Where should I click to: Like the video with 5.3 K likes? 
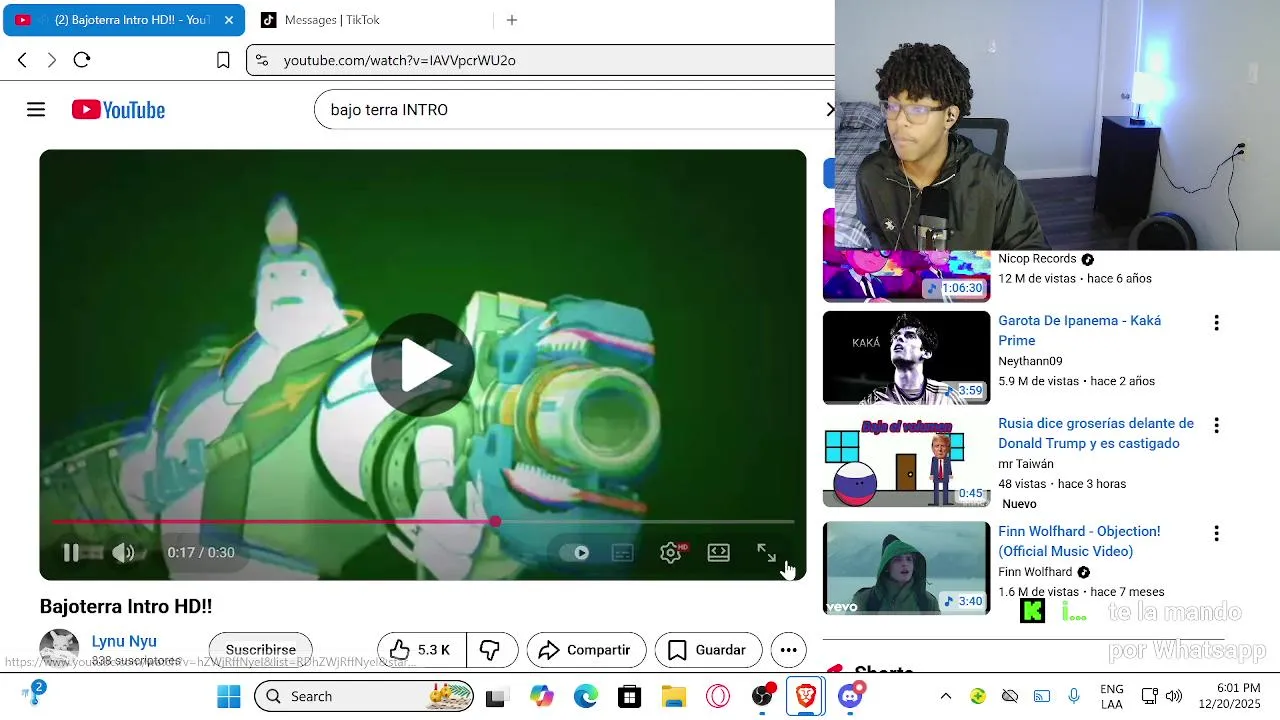click(x=421, y=650)
